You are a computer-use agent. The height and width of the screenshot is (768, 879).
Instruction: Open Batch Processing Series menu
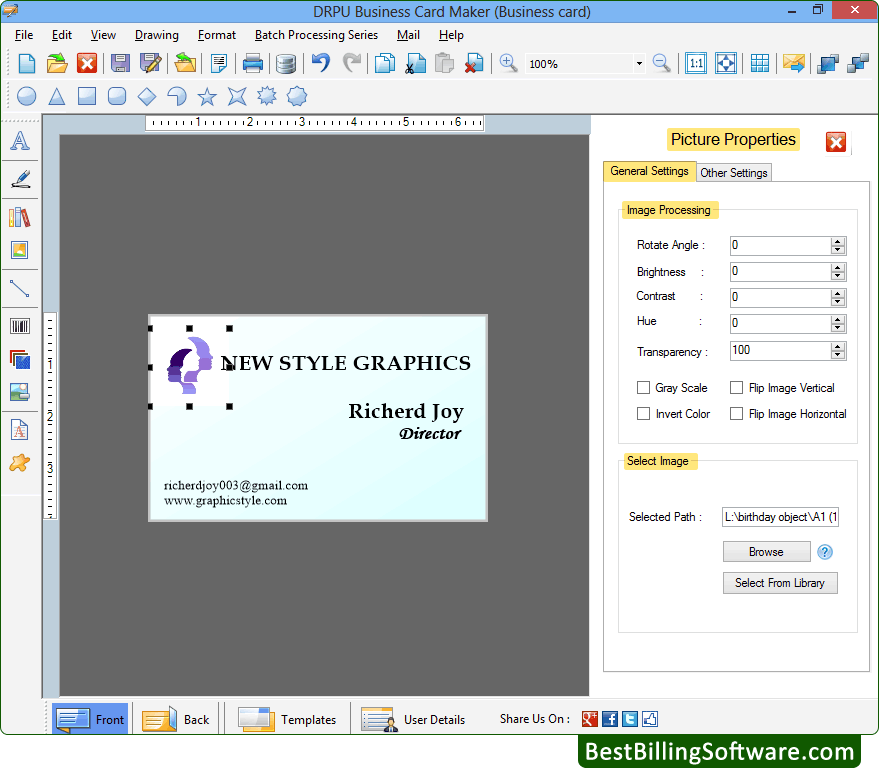coord(316,35)
